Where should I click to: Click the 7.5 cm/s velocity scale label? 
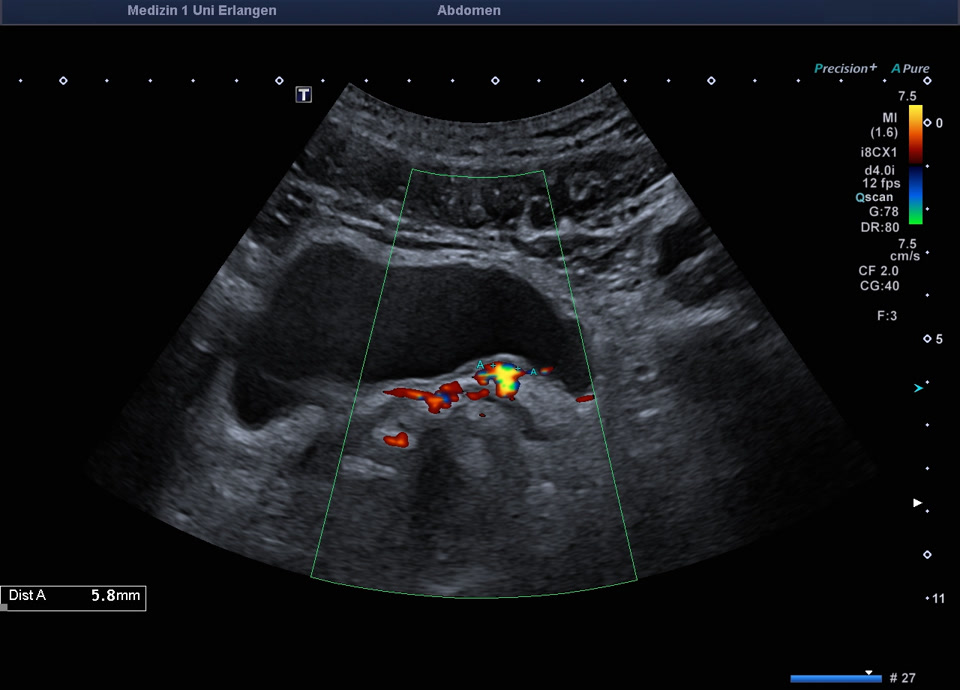point(880,250)
